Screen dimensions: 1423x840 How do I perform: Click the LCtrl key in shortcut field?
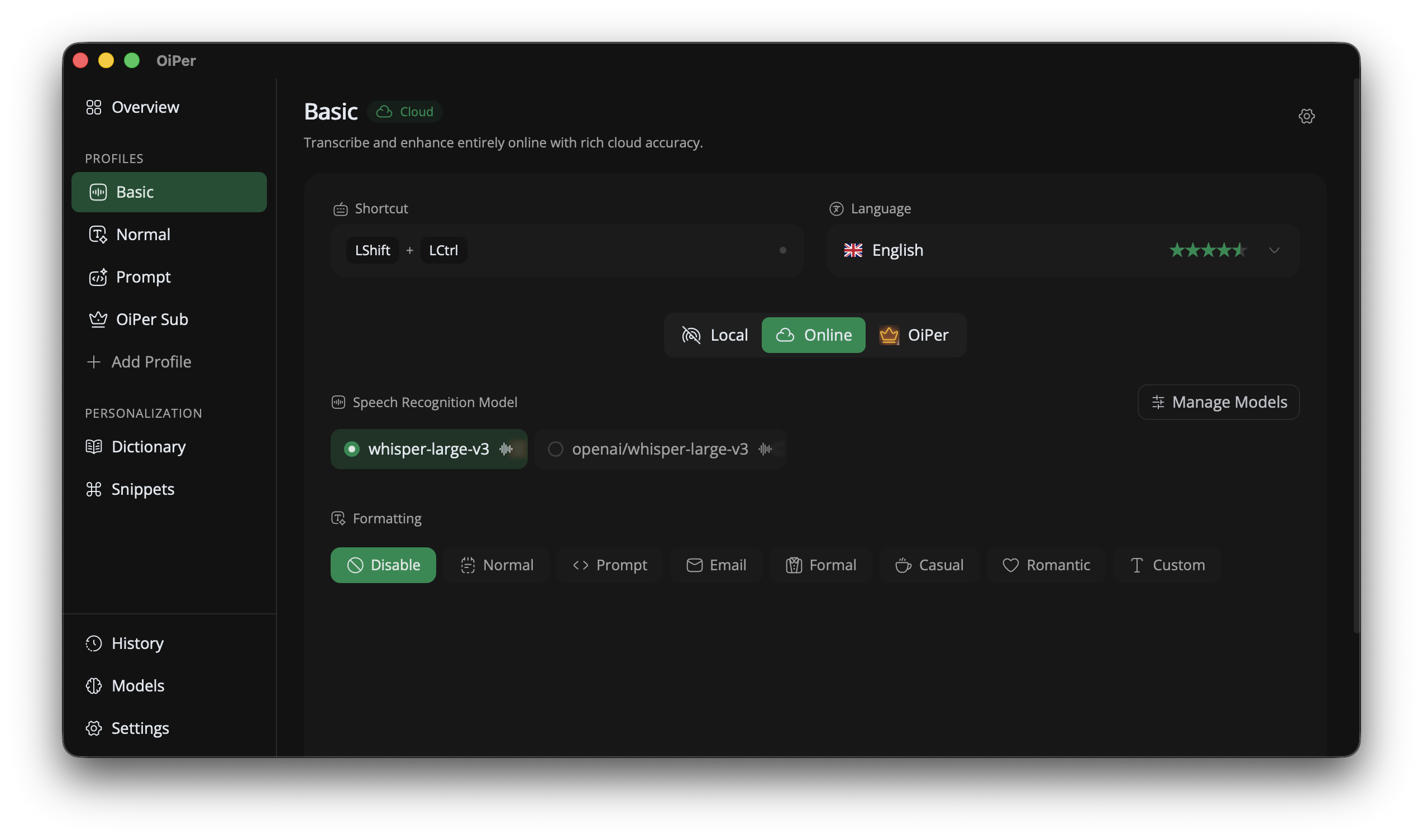tap(443, 250)
